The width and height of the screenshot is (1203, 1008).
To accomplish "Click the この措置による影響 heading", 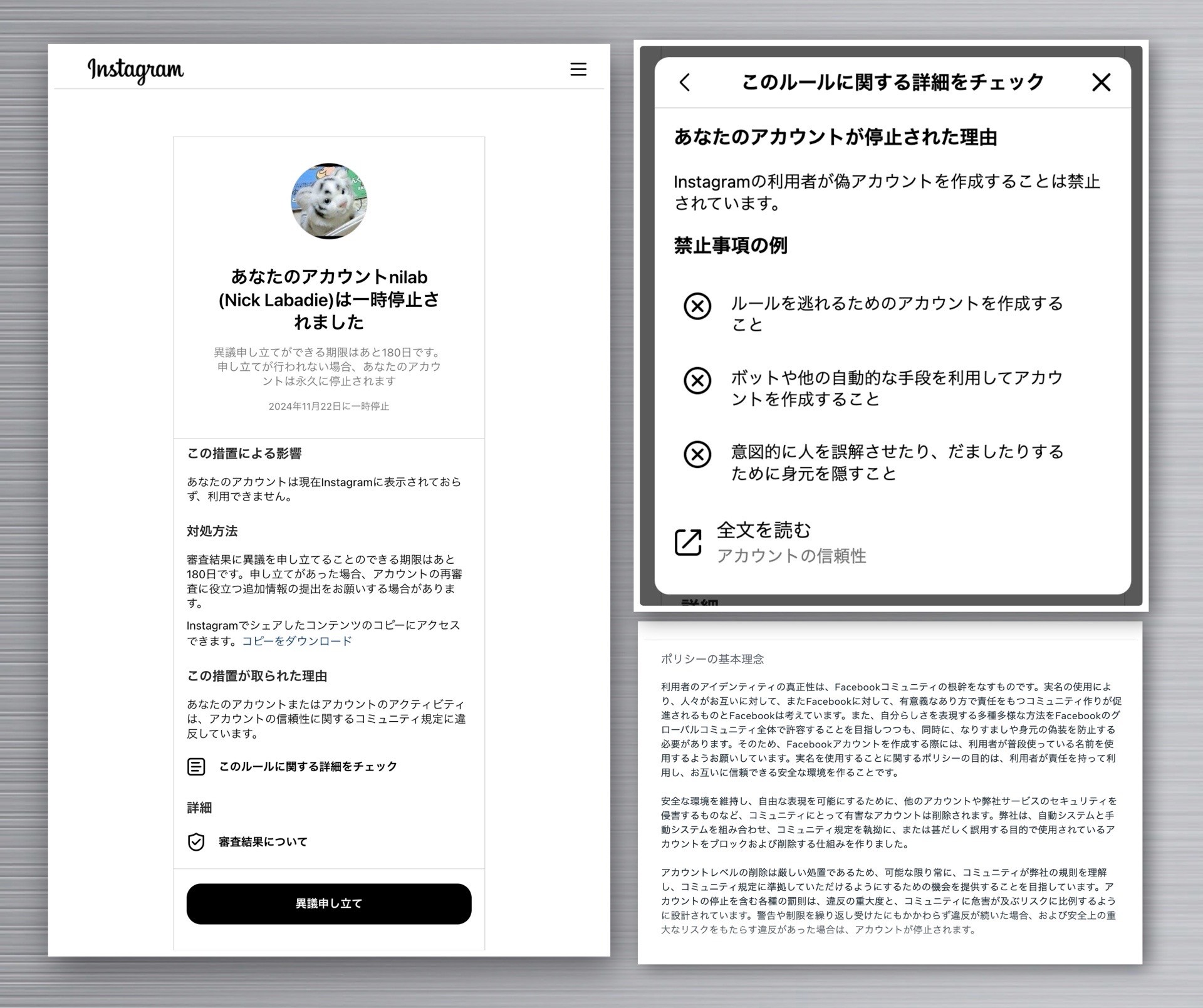I will point(244,454).
